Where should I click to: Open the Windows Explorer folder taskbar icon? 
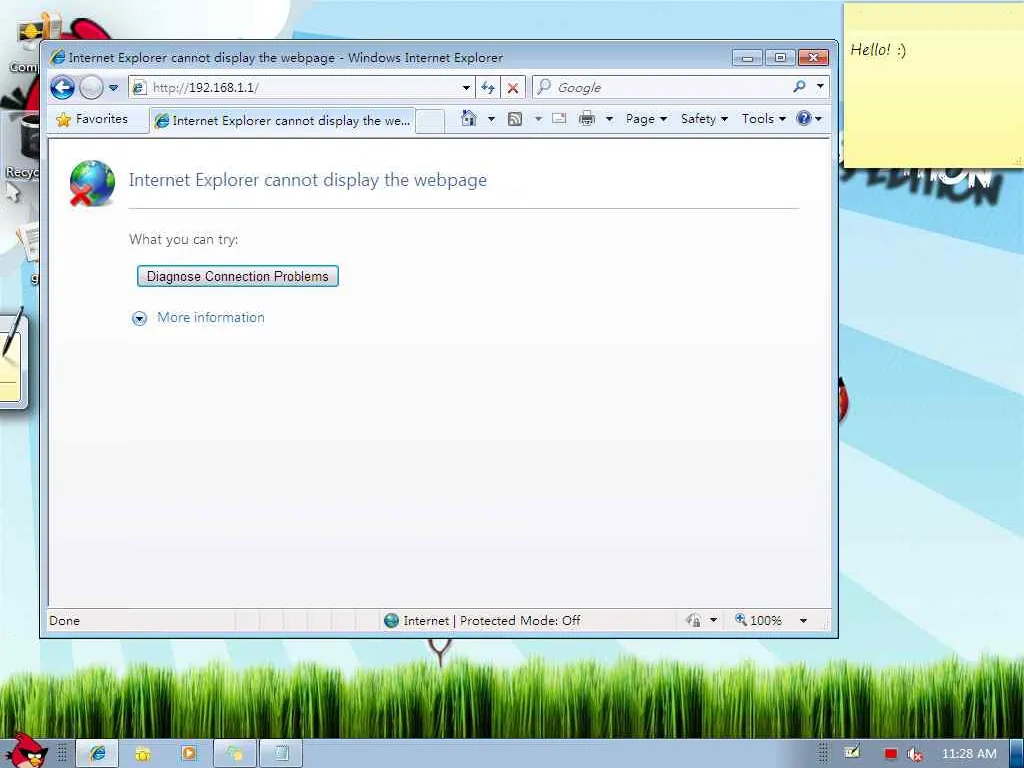(x=142, y=754)
